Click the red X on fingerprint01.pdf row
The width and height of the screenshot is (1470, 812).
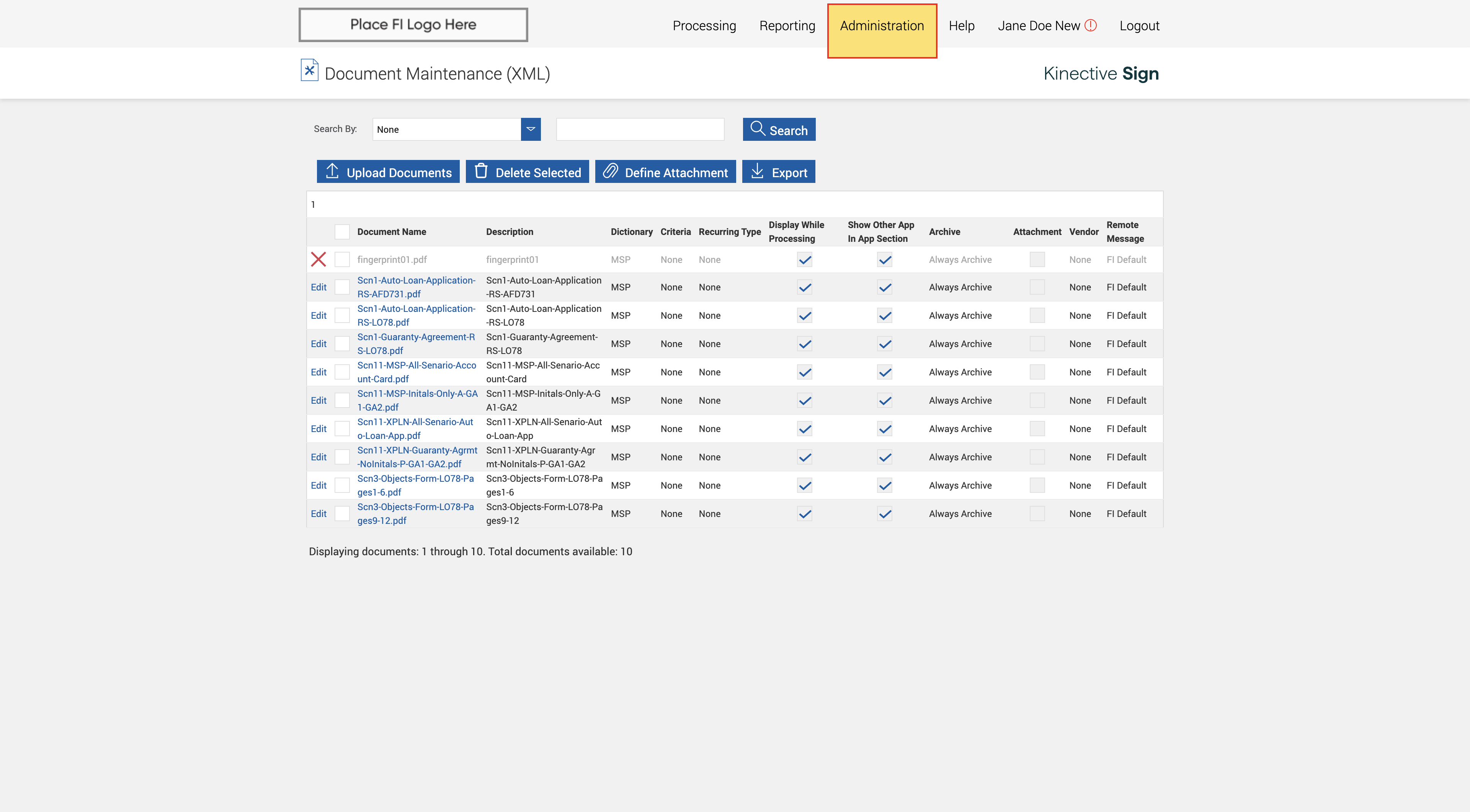click(x=318, y=259)
